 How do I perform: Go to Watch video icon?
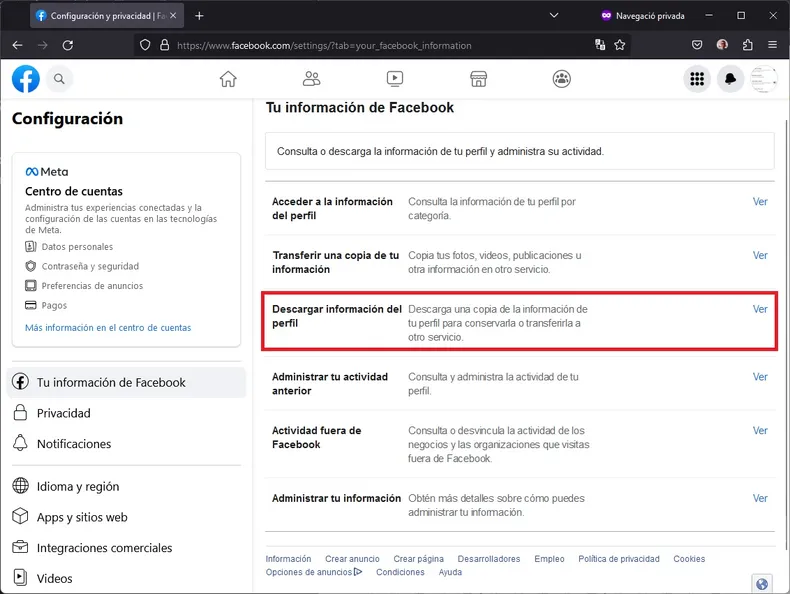[x=394, y=79]
